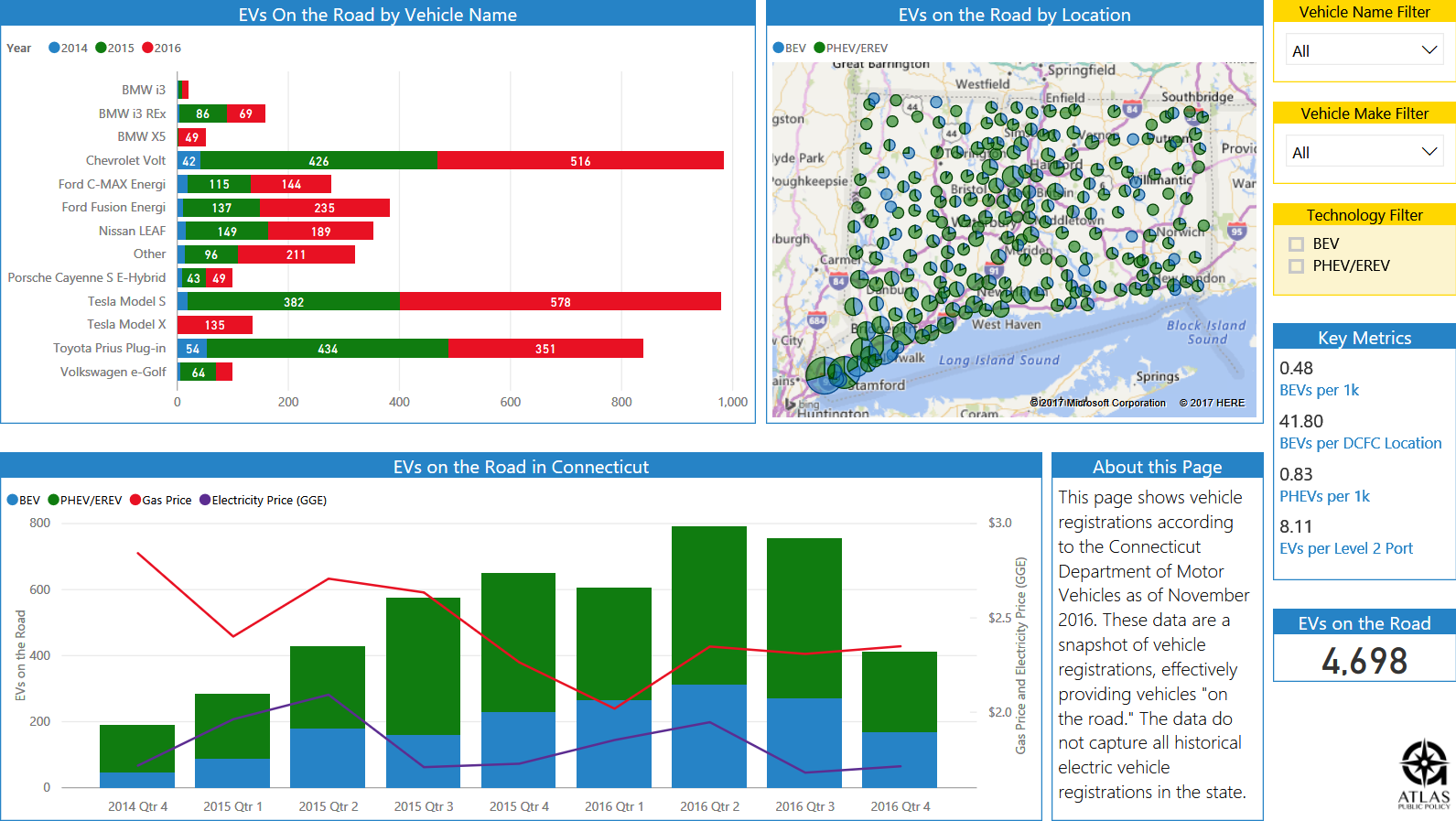Click the BEV legend marker in Connecticut chart

tap(13, 500)
